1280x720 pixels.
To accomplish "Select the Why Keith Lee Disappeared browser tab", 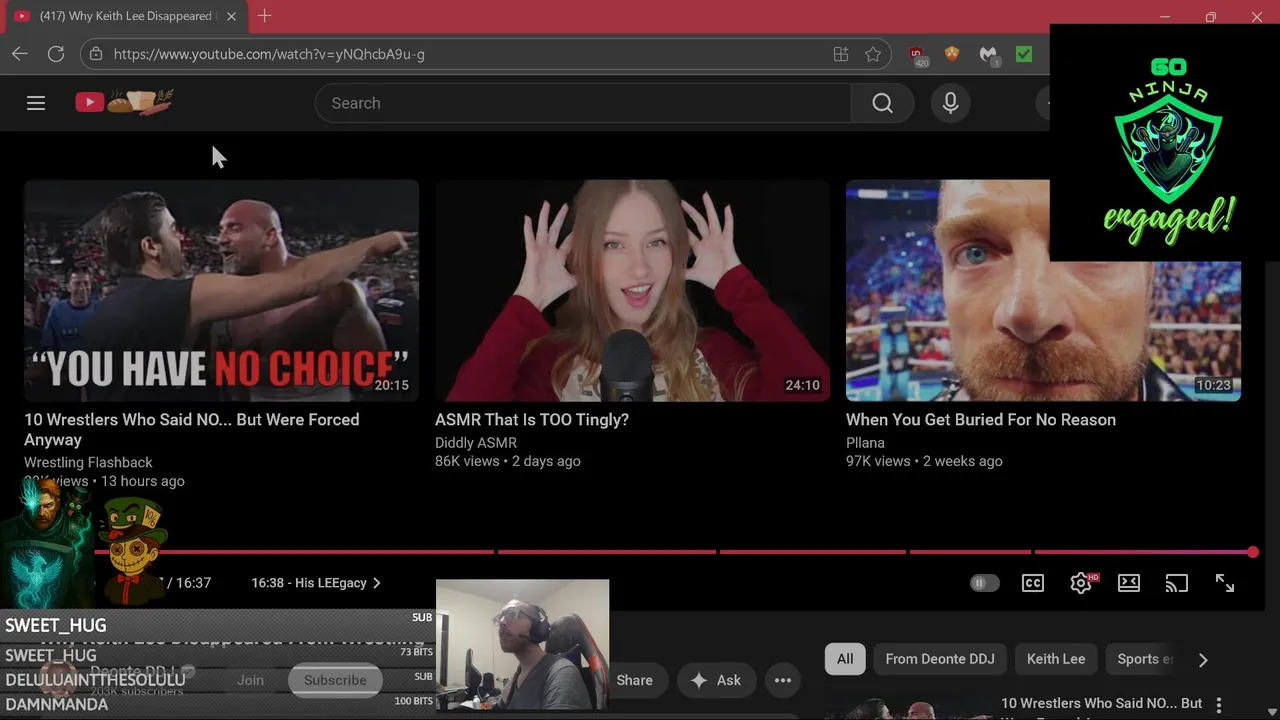I will click(x=125, y=16).
